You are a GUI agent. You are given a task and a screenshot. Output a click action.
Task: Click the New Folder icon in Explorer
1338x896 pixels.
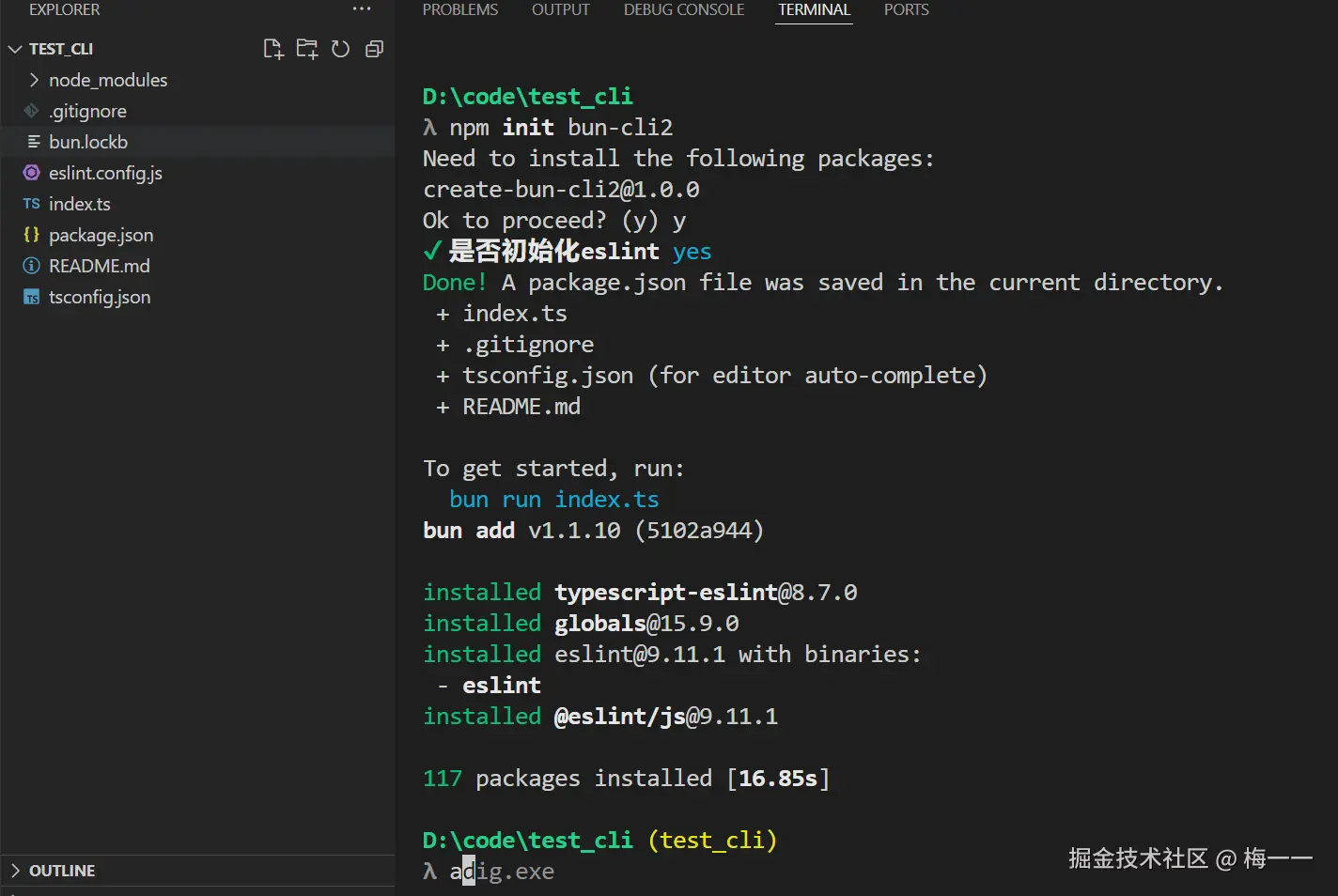306,49
